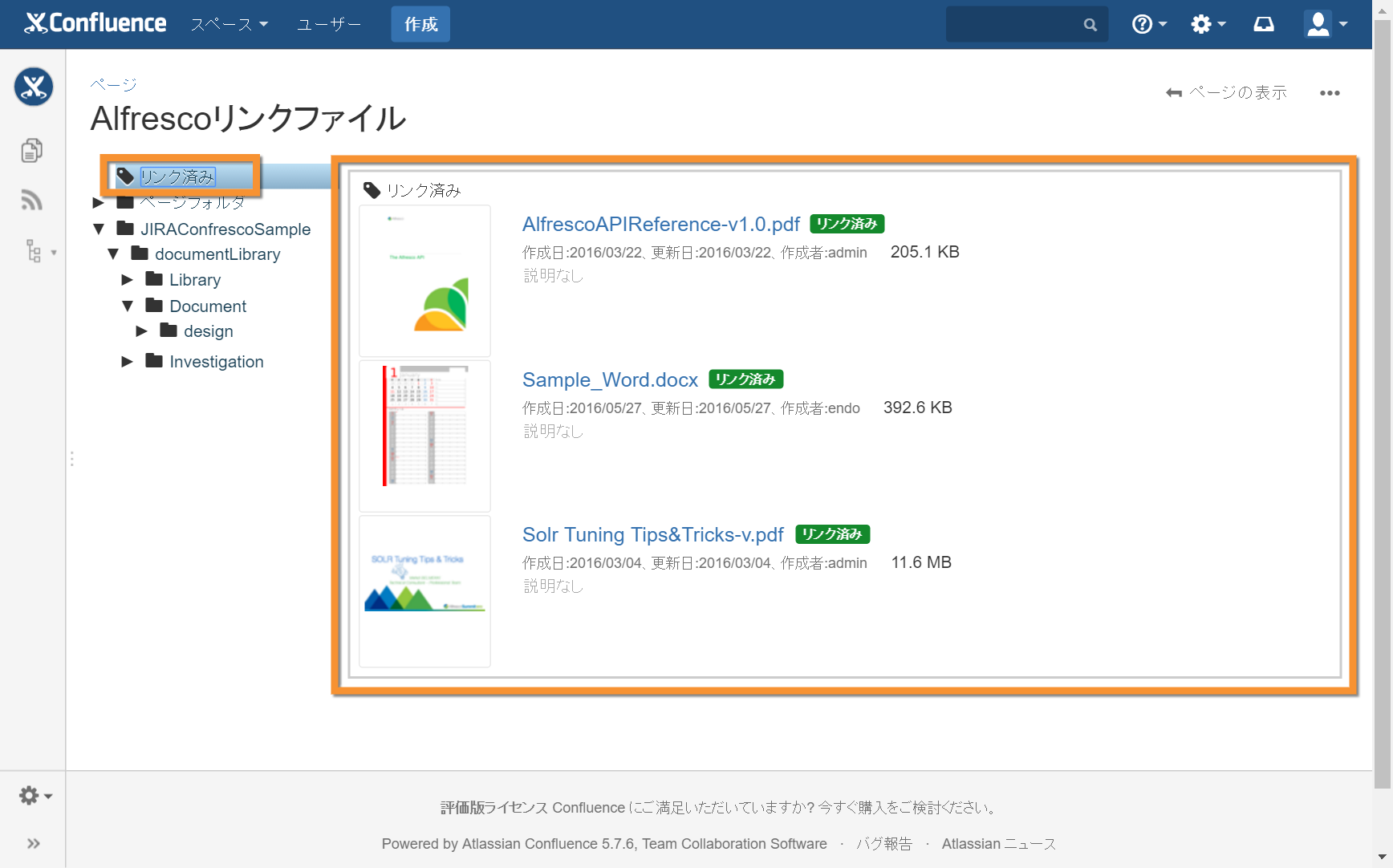Image resolution: width=1393 pixels, height=868 pixels.
Task: Open the notifications tray icon
Action: click(x=1264, y=24)
